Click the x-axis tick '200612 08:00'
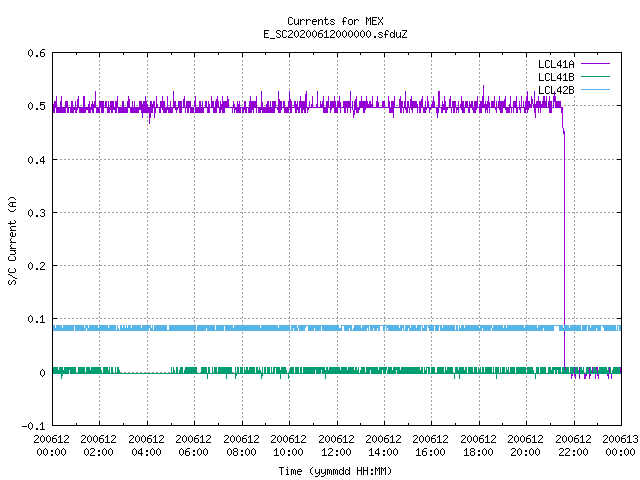 click(242, 446)
